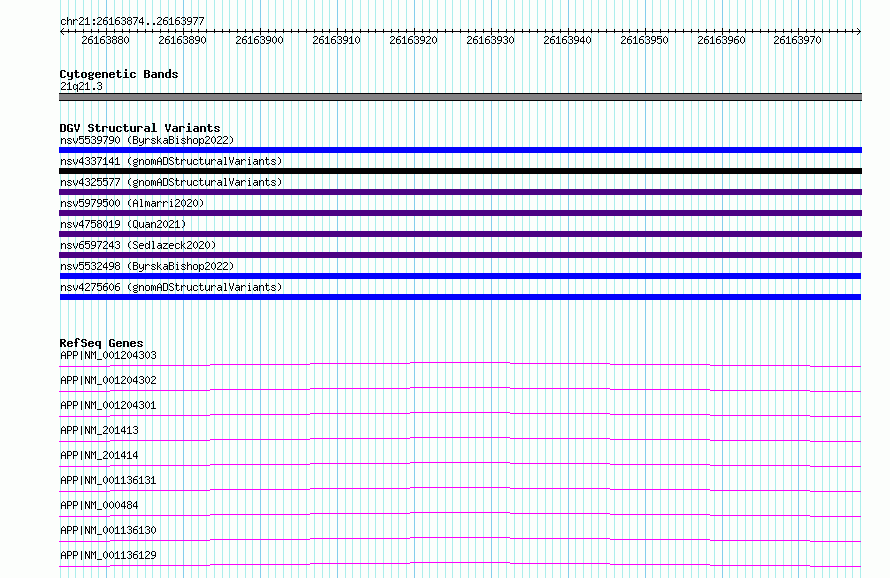Click the gray 21q21.3 cytogenetic band bar
The width and height of the screenshot is (890, 578).
460,97
